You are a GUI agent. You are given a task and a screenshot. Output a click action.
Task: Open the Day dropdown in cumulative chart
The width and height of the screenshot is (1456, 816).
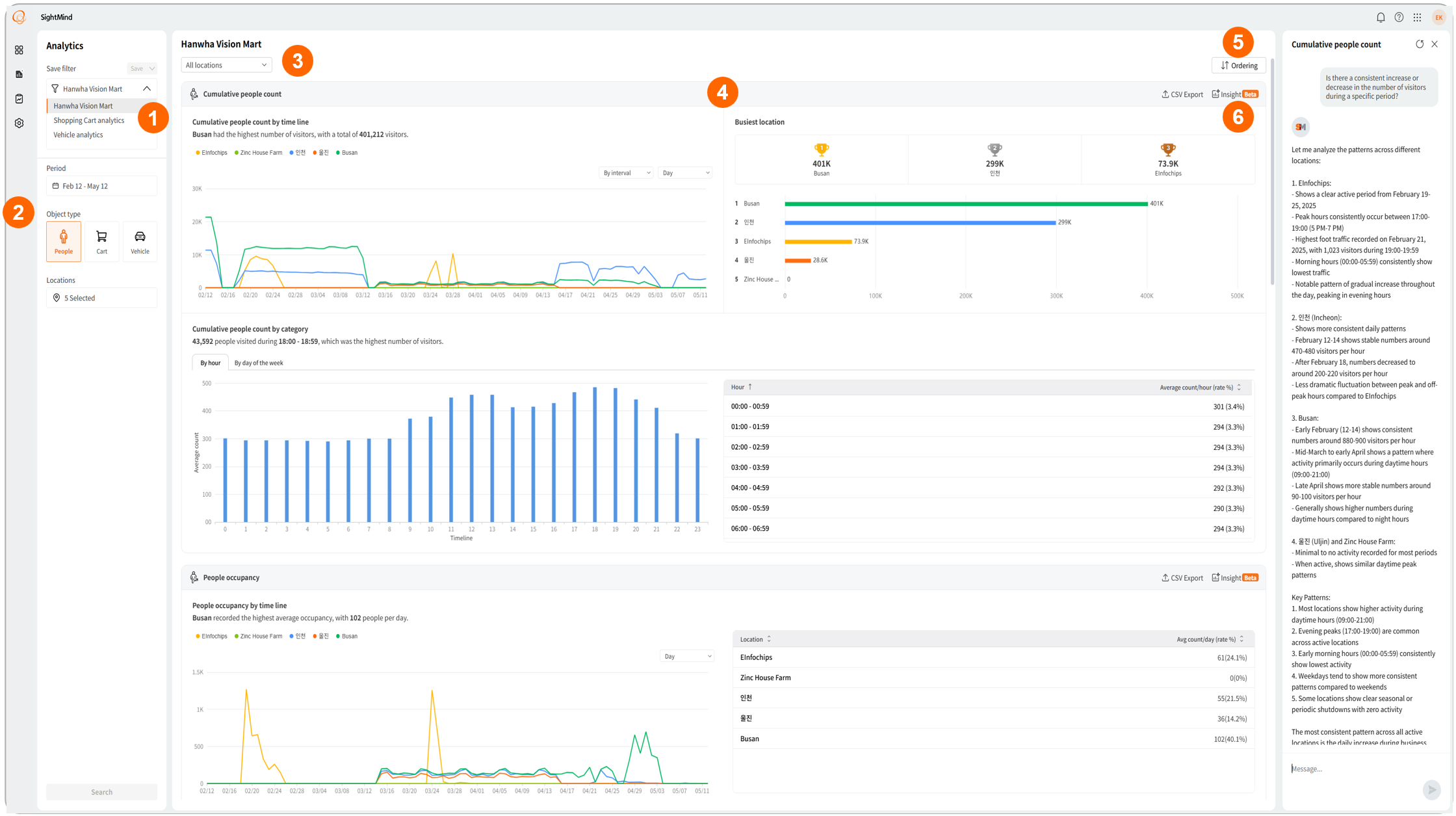685,173
